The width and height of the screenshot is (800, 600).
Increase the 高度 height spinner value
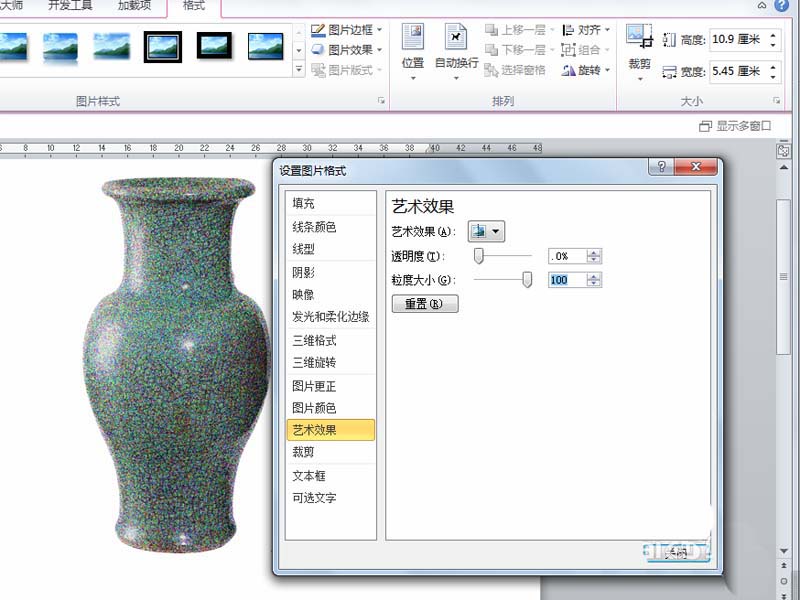pyautogui.click(x=773, y=36)
